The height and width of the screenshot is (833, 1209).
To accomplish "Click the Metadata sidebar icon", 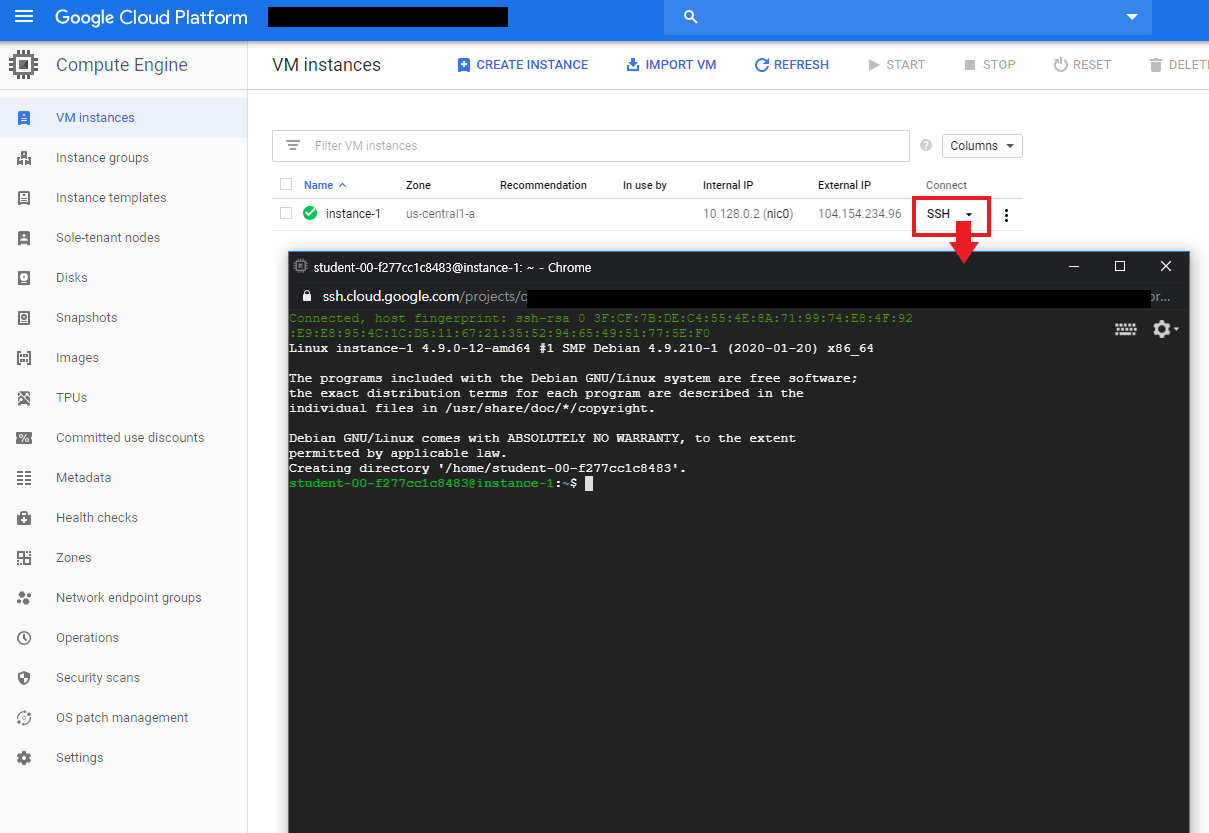I will [x=24, y=478].
